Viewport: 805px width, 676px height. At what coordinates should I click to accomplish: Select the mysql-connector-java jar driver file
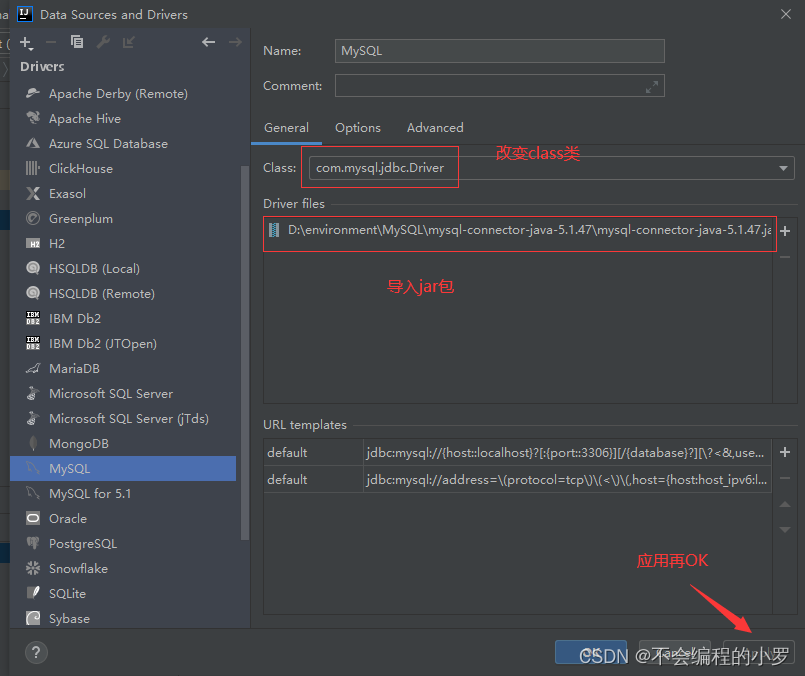pyautogui.click(x=518, y=230)
